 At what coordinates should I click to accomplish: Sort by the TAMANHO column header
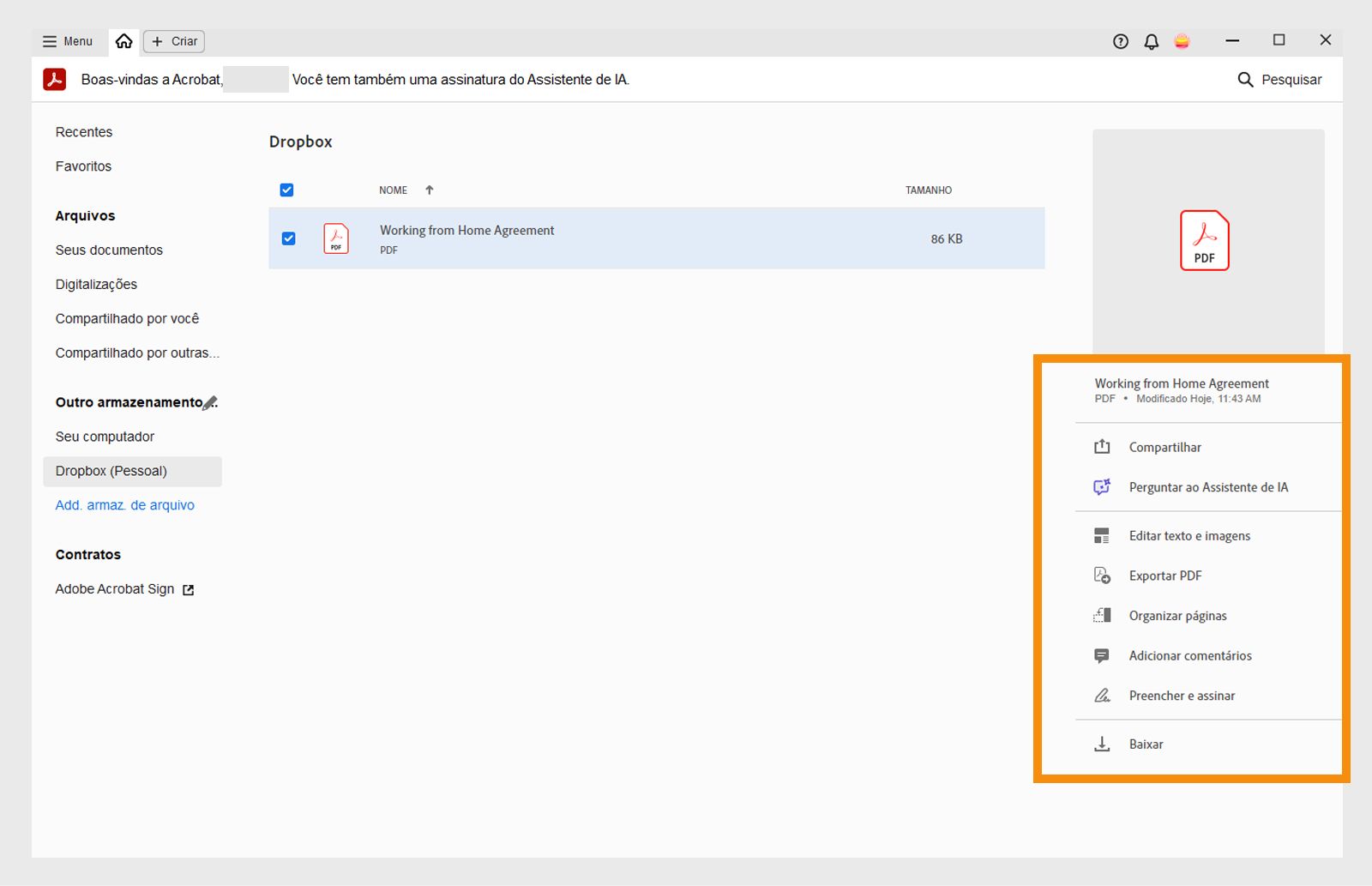point(929,190)
